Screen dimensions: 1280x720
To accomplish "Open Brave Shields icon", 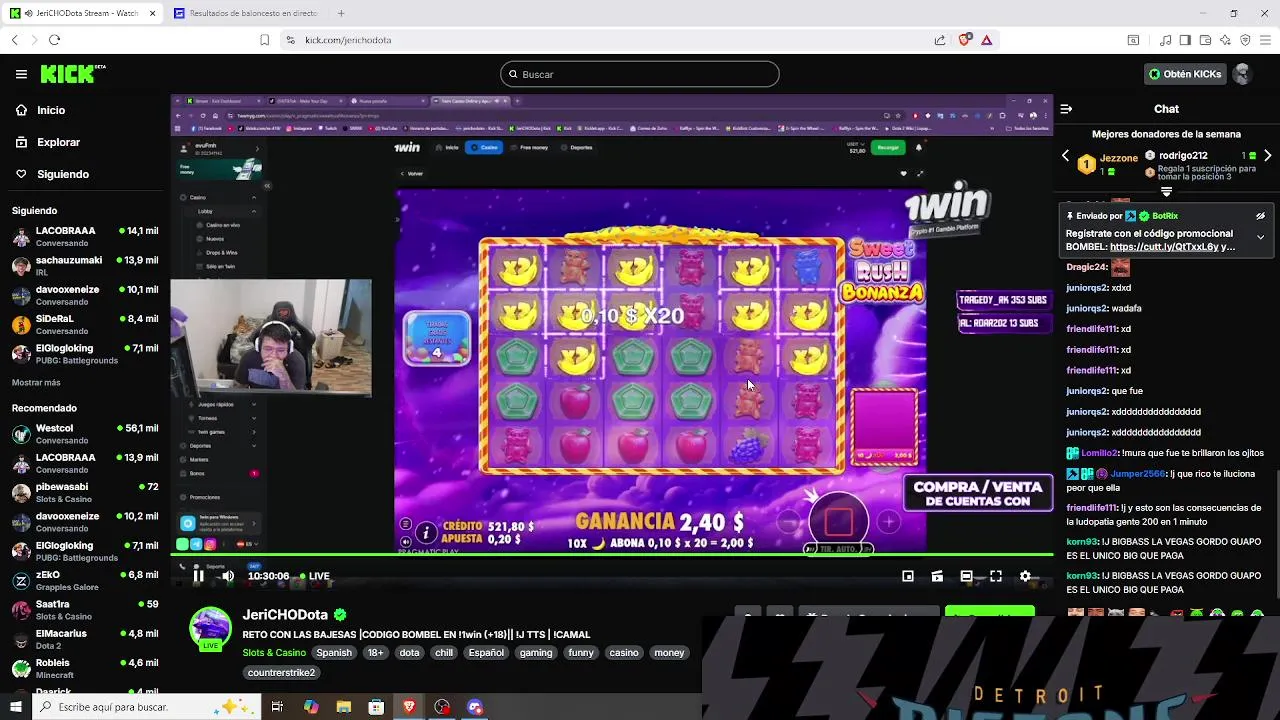I will click(964, 40).
